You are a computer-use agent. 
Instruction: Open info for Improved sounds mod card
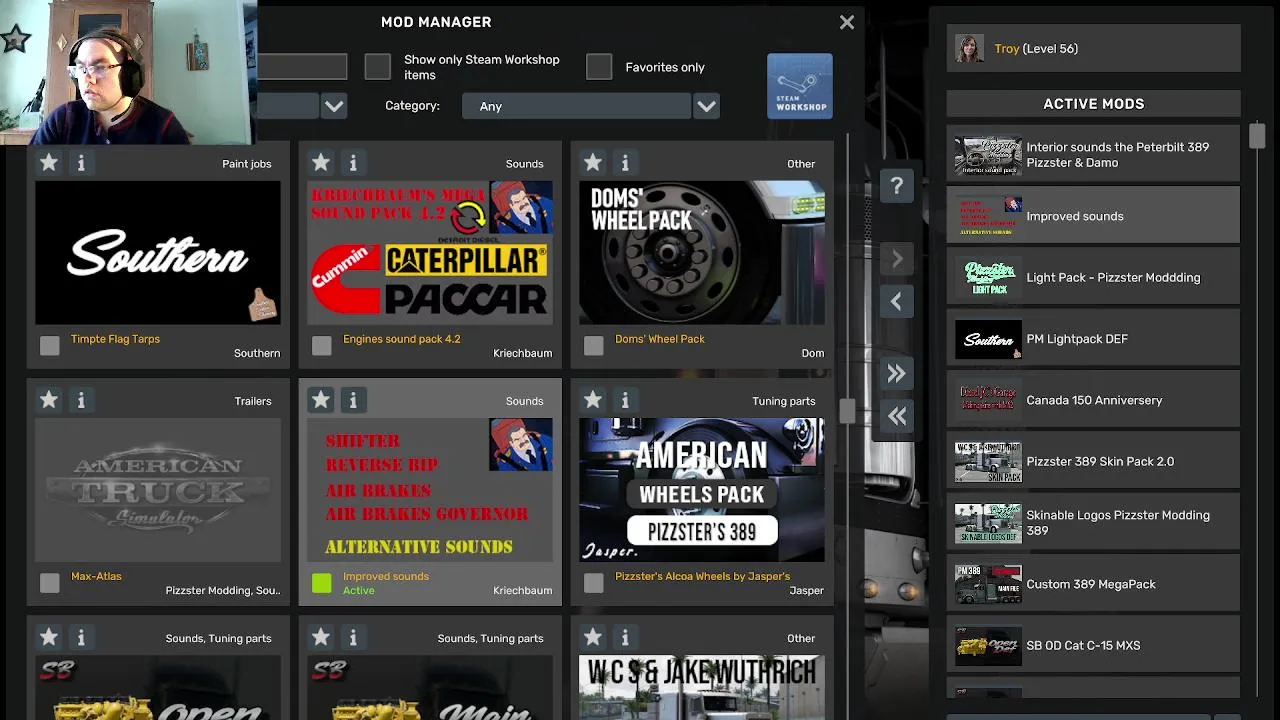353,400
